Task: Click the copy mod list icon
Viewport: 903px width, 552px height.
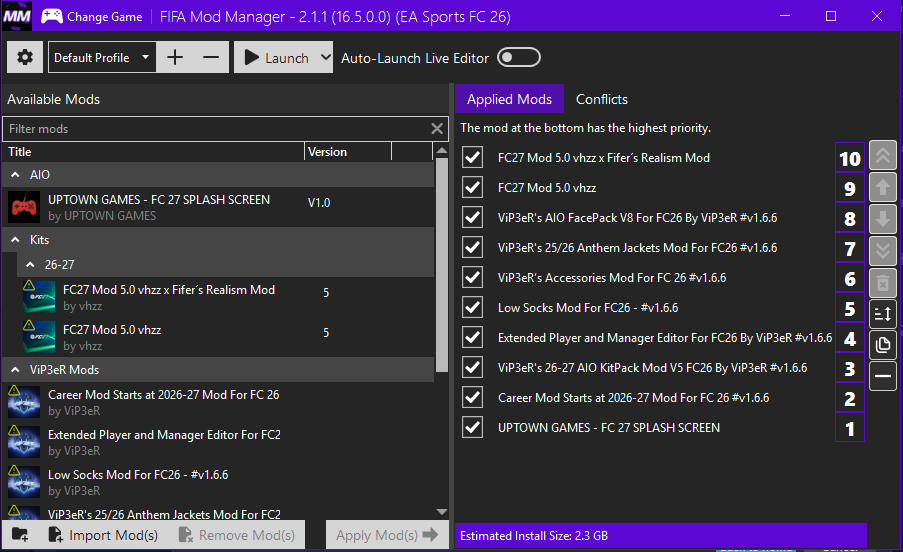Action: [883, 345]
